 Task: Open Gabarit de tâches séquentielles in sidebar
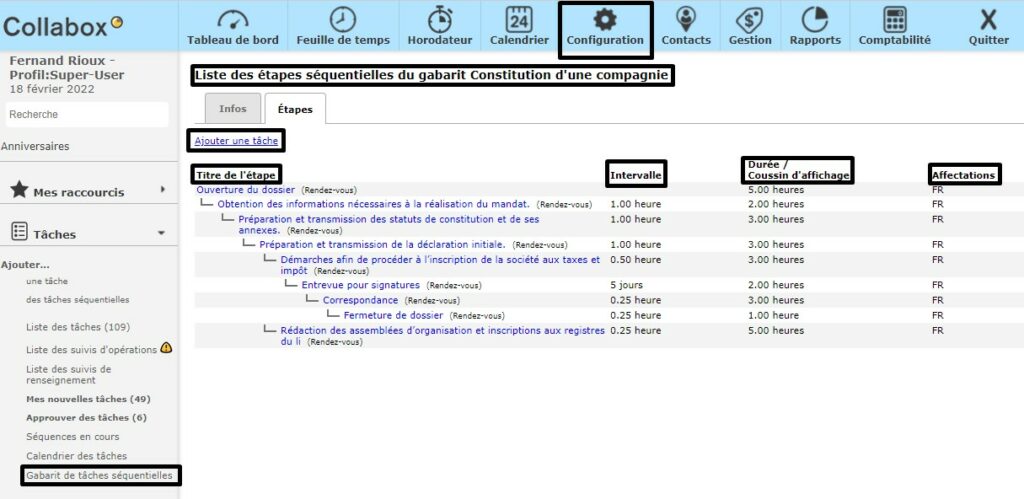point(99,476)
